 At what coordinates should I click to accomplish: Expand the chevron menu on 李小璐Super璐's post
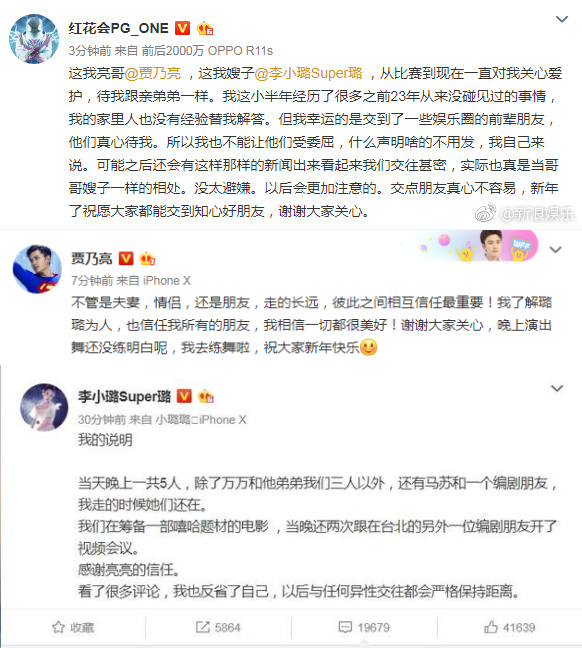557,388
